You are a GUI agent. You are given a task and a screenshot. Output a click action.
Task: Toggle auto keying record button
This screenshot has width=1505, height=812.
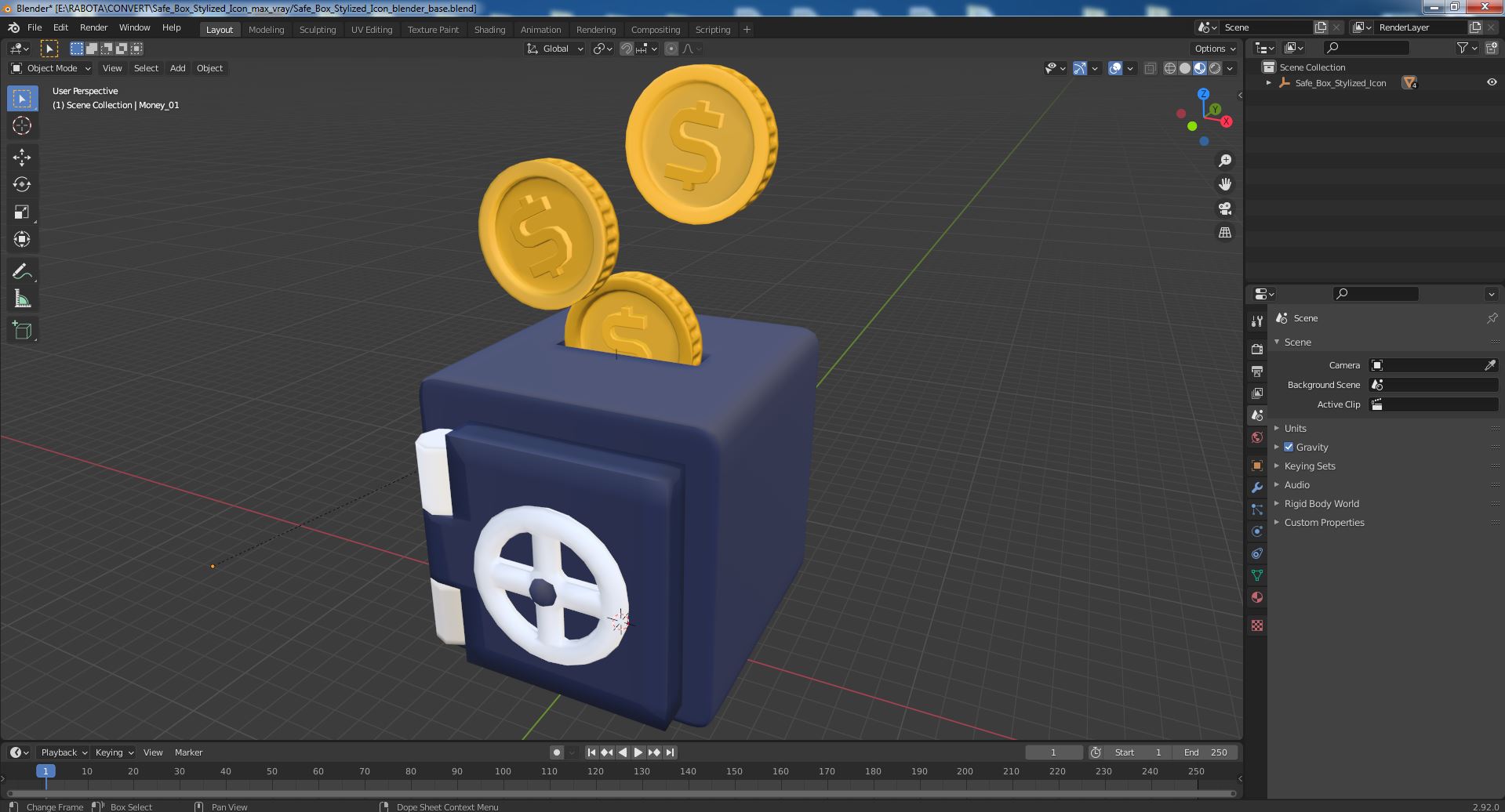coord(557,752)
